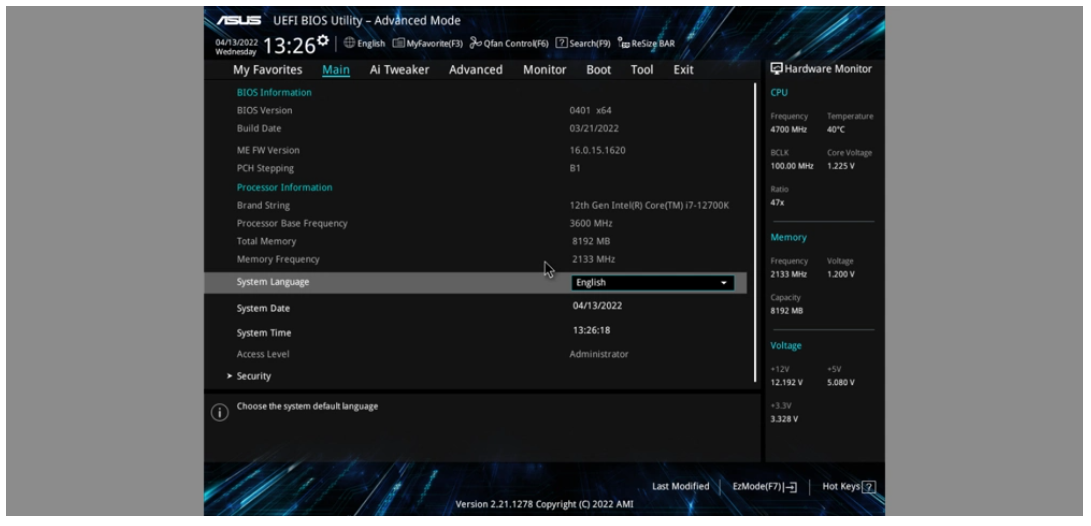
Task: Click the System Date label
Action: click(x=263, y=308)
